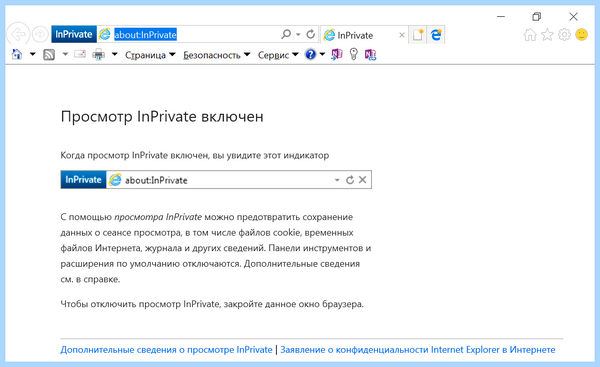Image resolution: width=600 pixels, height=367 pixels.
Task: Click the Read mail icon
Action: (80, 54)
